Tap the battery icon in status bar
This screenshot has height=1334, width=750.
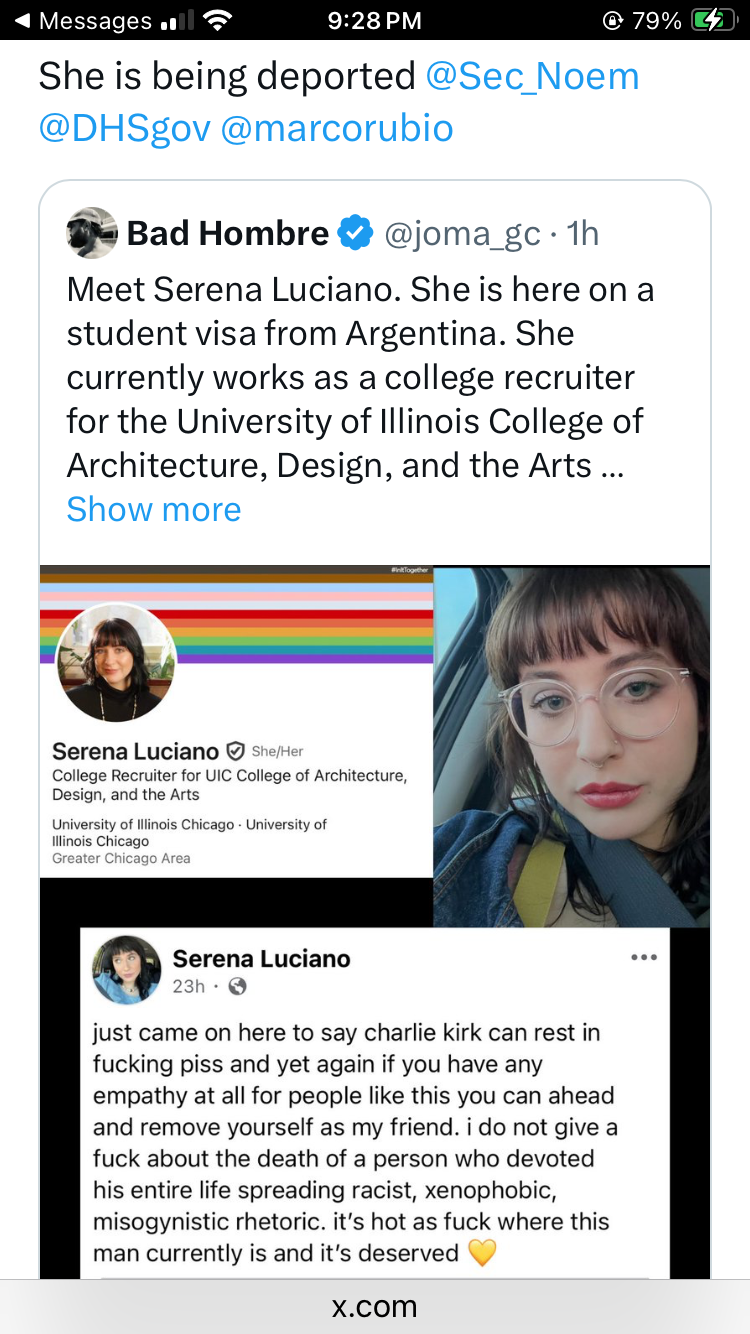point(713,20)
